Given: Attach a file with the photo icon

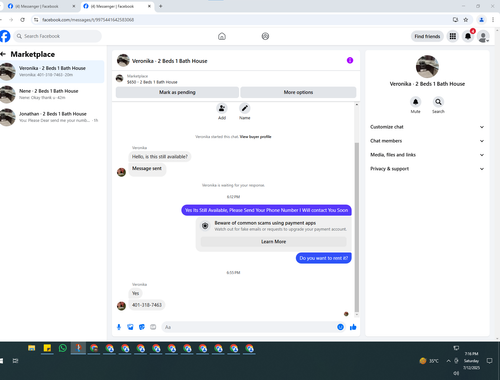Looking at the screenshot, I should [130, 327].
